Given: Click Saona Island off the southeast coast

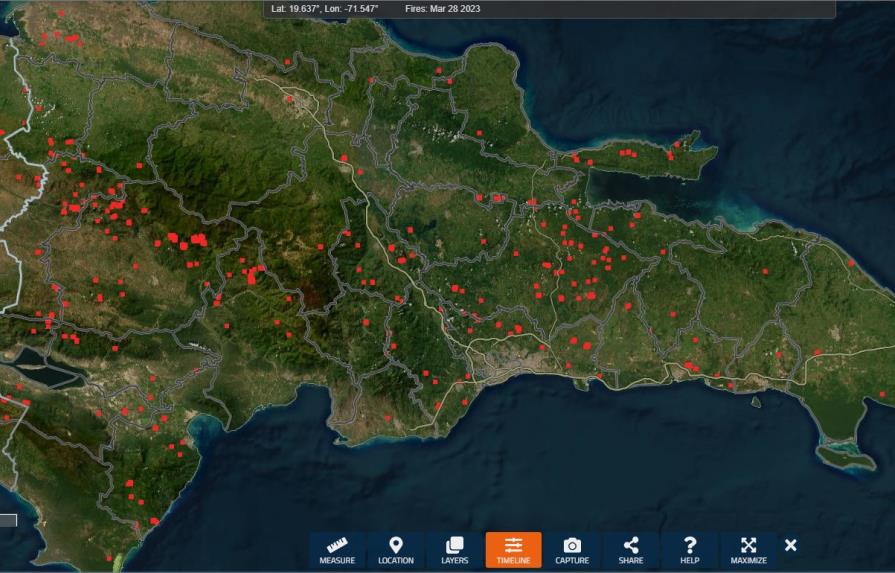Looking at the screenshot, I should pyautogui.click(x=845, y=457).
